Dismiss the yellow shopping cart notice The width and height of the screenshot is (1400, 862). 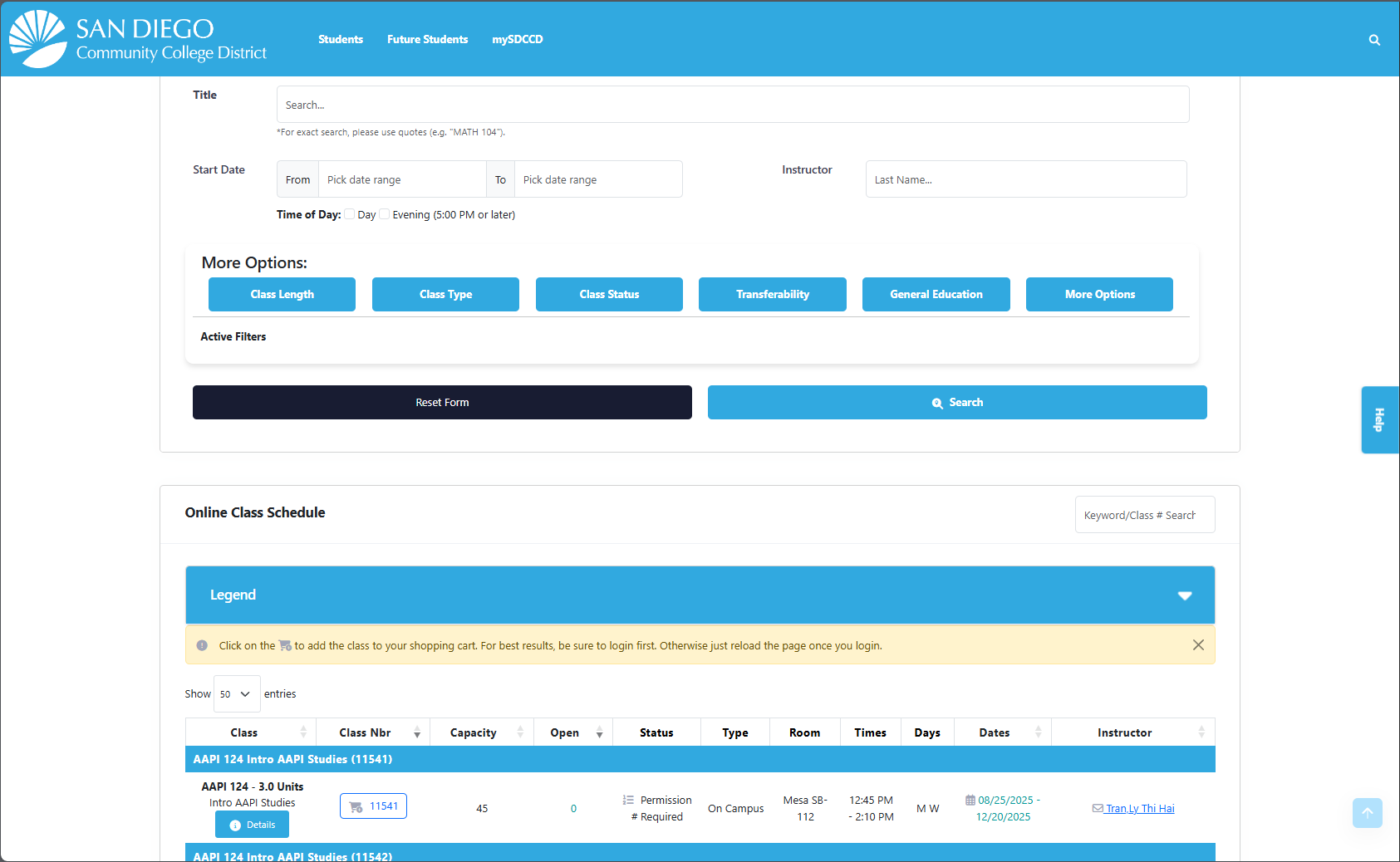click(x=1197, y=645)
